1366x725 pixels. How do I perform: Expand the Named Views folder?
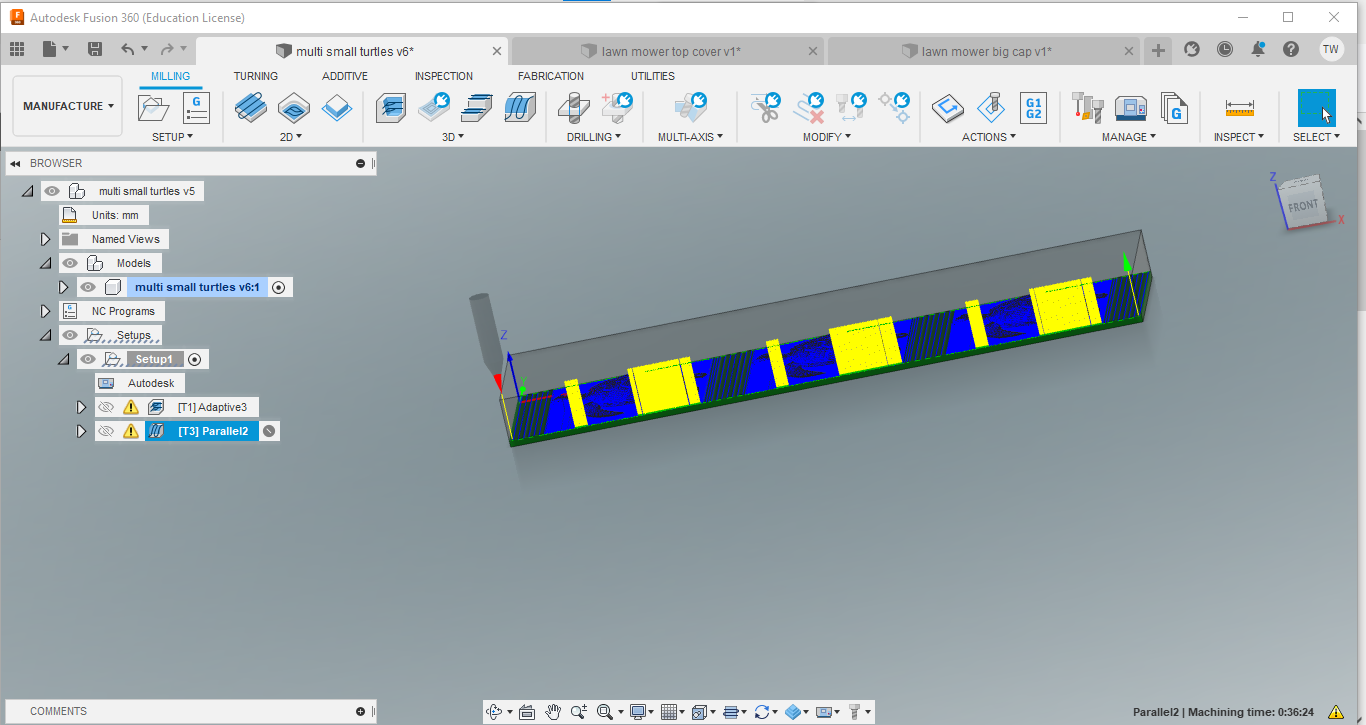[45, 239]
